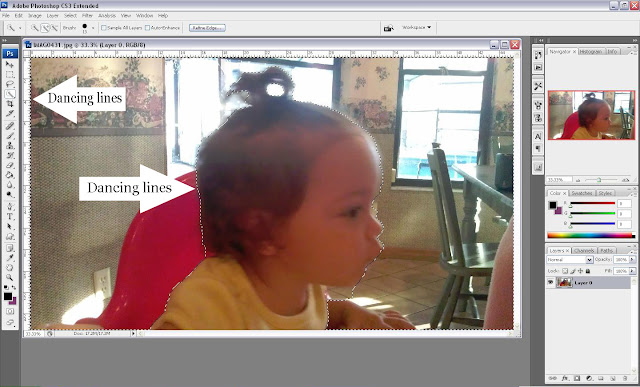Open the Brush picker dropdown
Screen dimensions: 640x387
tap(93, 28)
